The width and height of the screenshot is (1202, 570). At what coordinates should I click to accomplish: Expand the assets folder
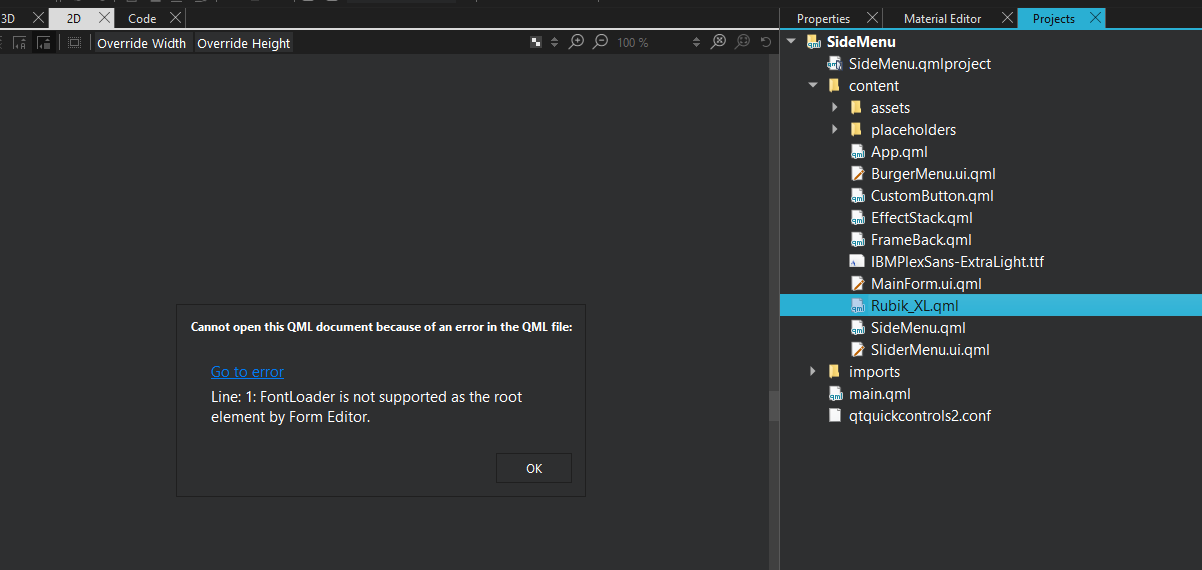(x=835, y=107)
